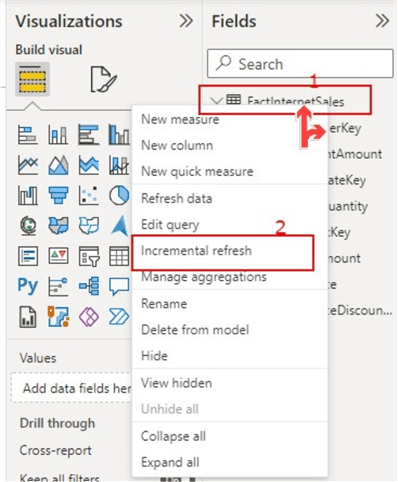Click the Drill through heading
This screenshot has height=482, width=398.
[57, 423]
